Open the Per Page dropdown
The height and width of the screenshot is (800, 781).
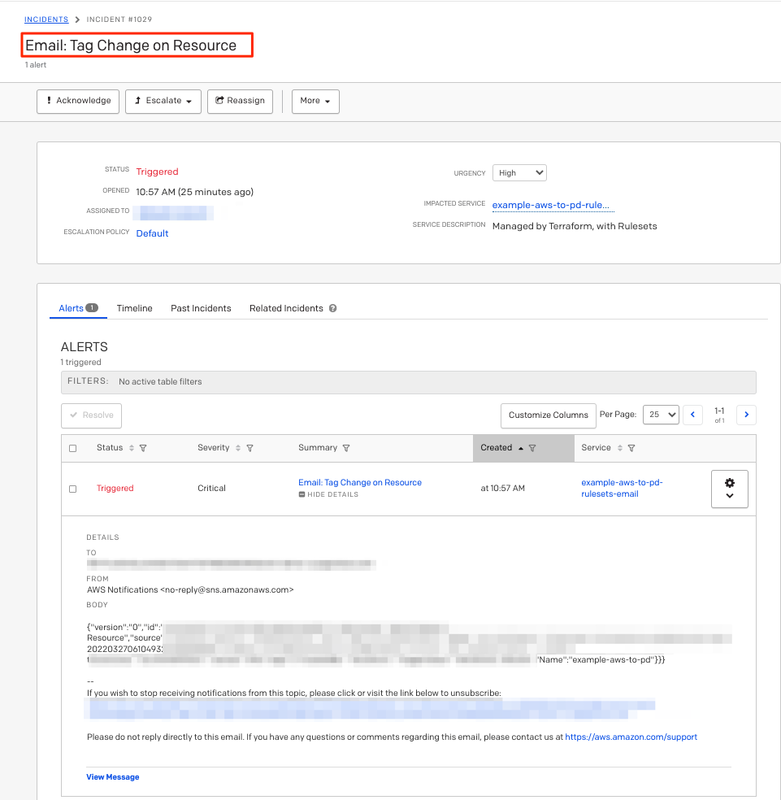[x=661, y=415]
